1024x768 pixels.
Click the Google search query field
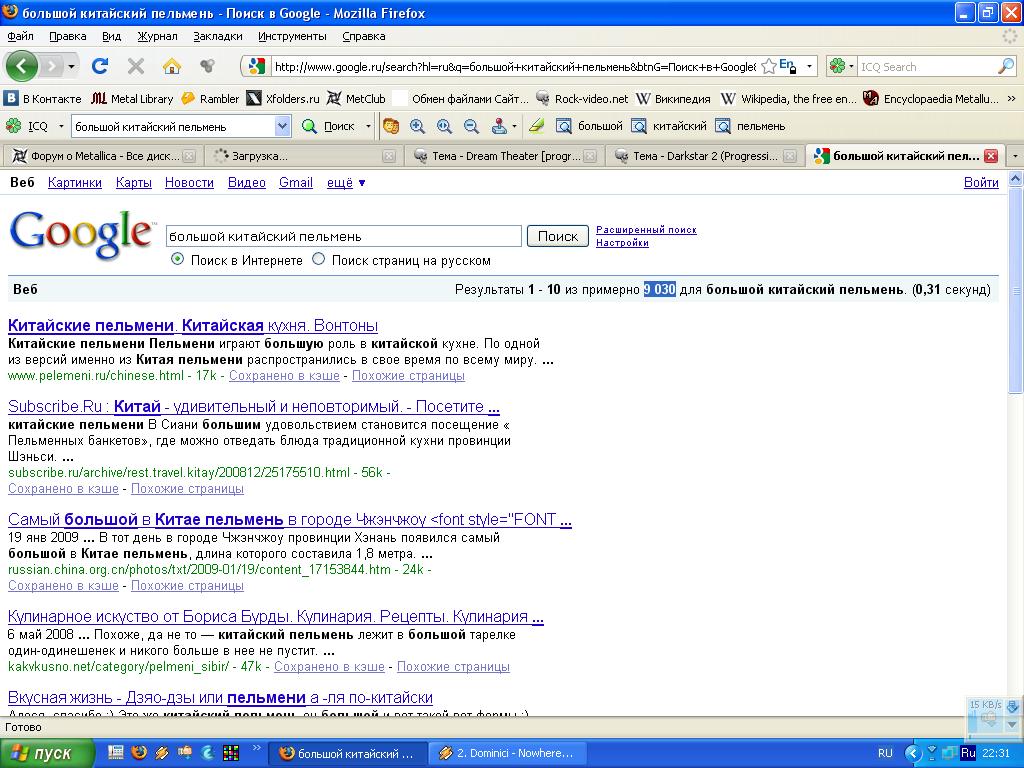(x=343, y=236)
